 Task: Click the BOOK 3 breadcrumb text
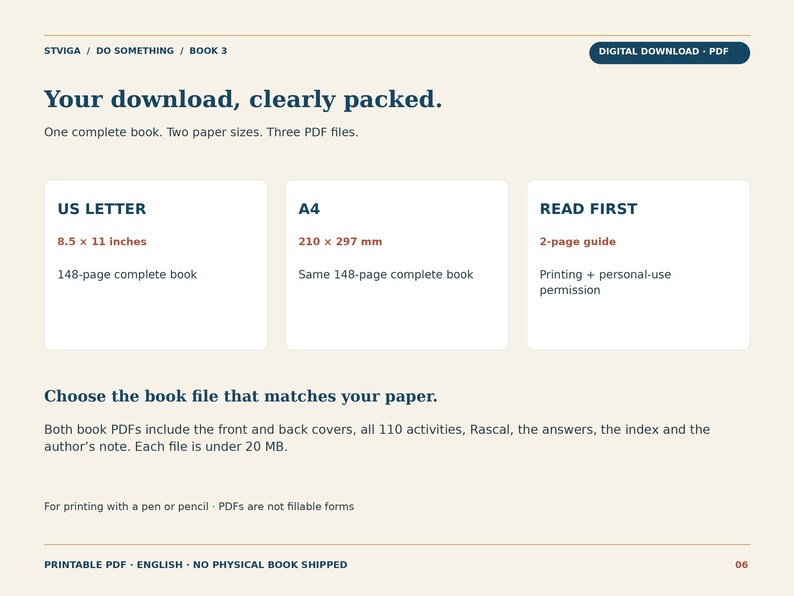point(208,51)
